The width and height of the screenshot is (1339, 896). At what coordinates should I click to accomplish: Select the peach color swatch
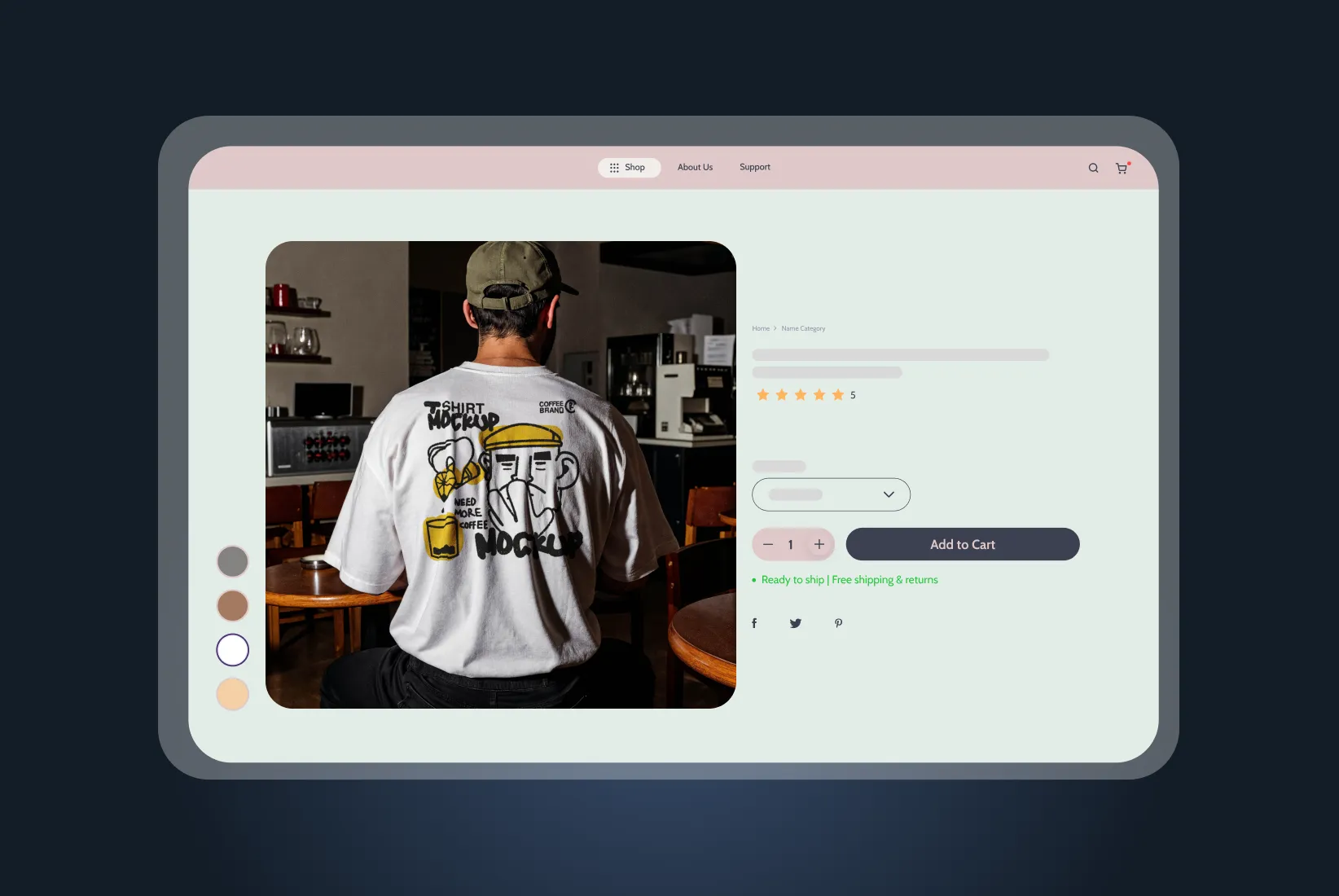click(233, 694)
